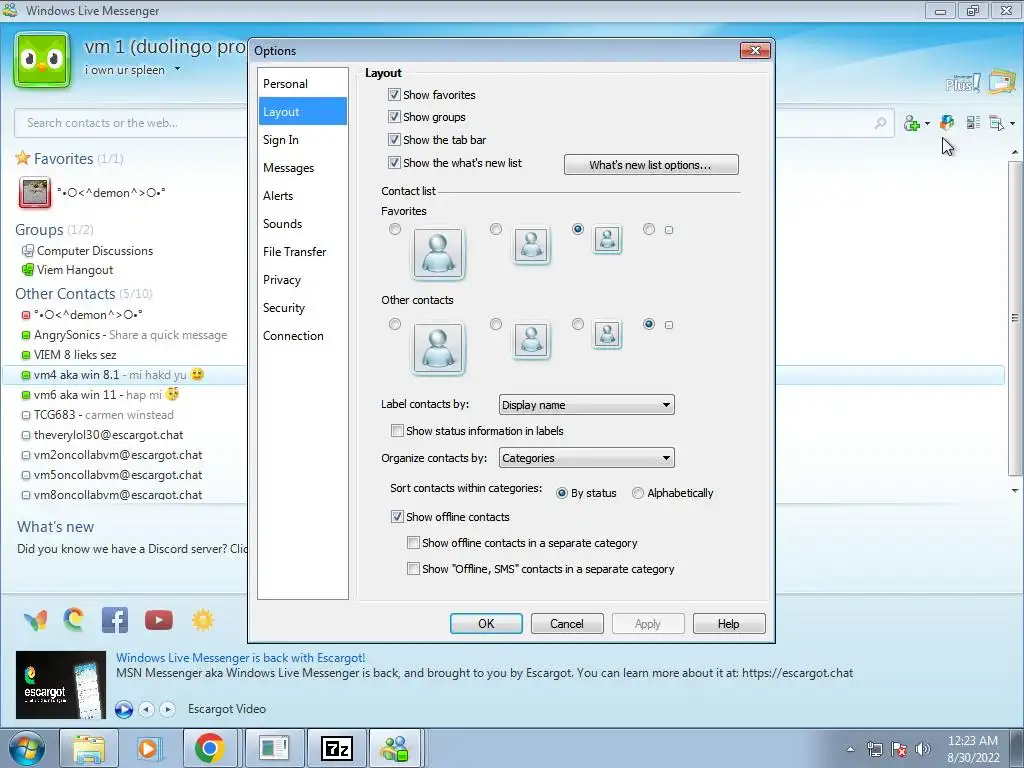Click the MSN butterfly icon in bottom bar

tap(35, 620)
